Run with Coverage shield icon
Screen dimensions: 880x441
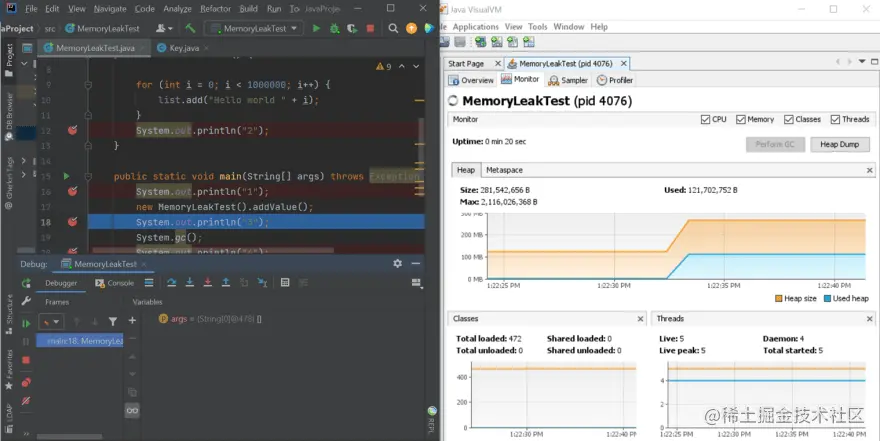pyautogui.click(x=352, y=28)
